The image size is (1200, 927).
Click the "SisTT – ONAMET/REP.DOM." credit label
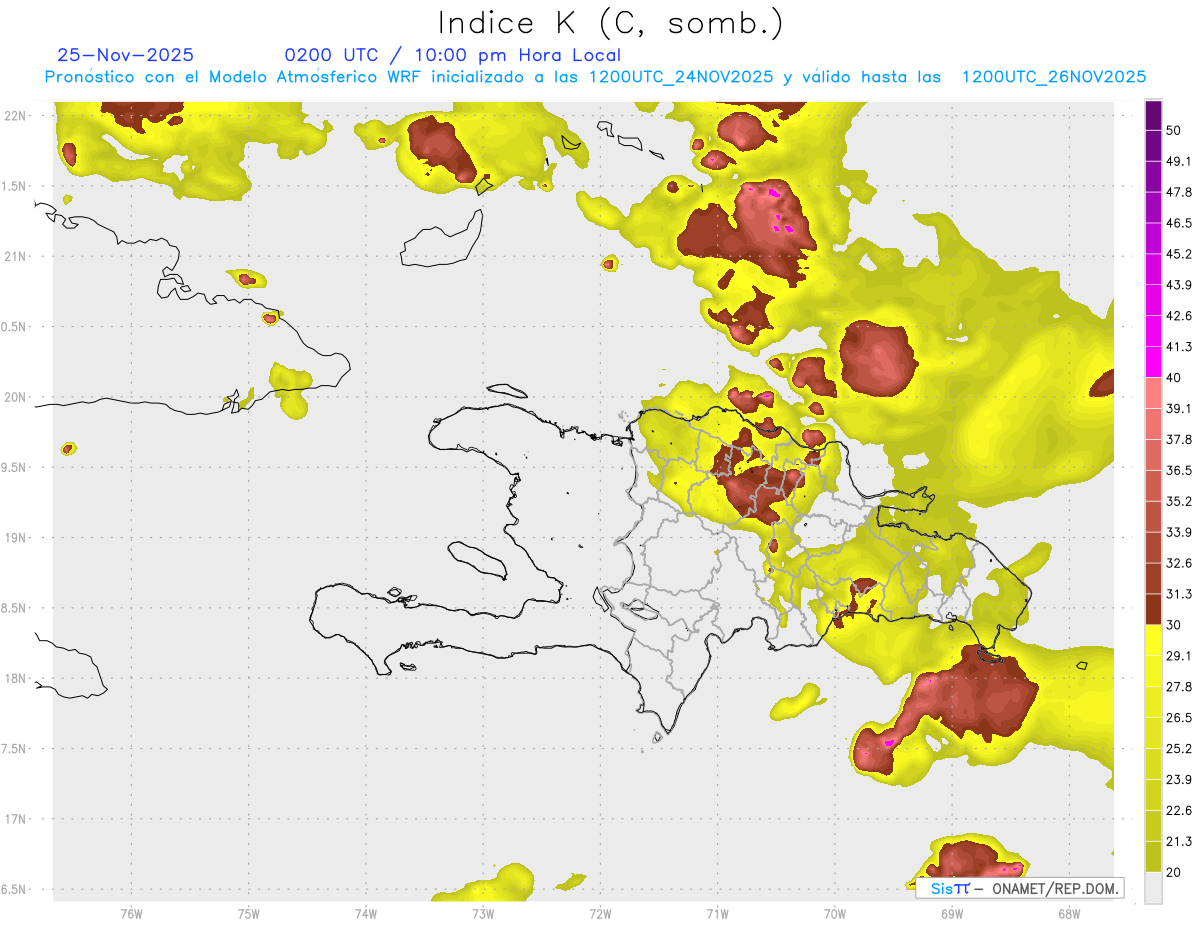pyautogui.click(x=1021, y=888)
